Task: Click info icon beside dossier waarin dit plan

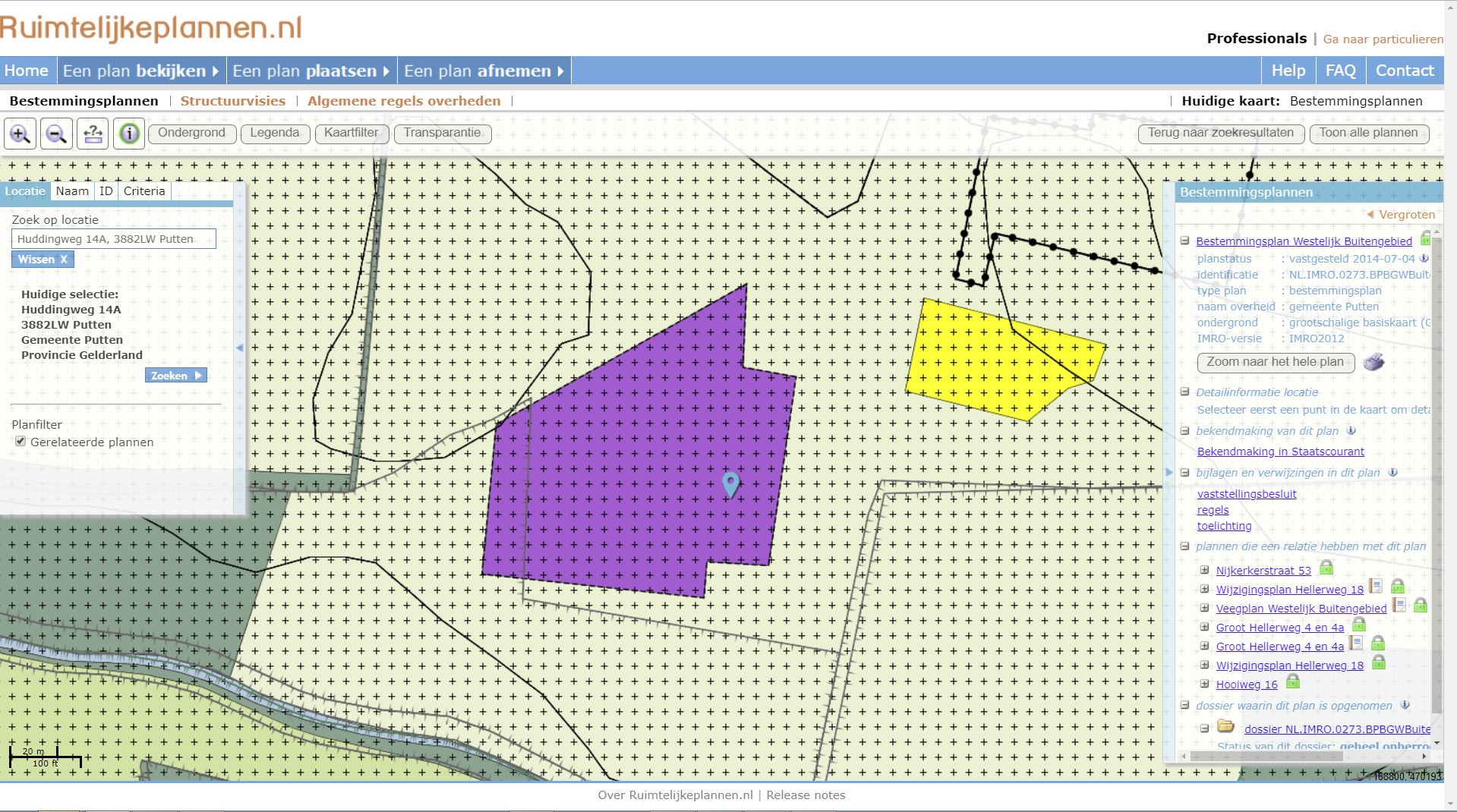Action: pos(1405,705)
